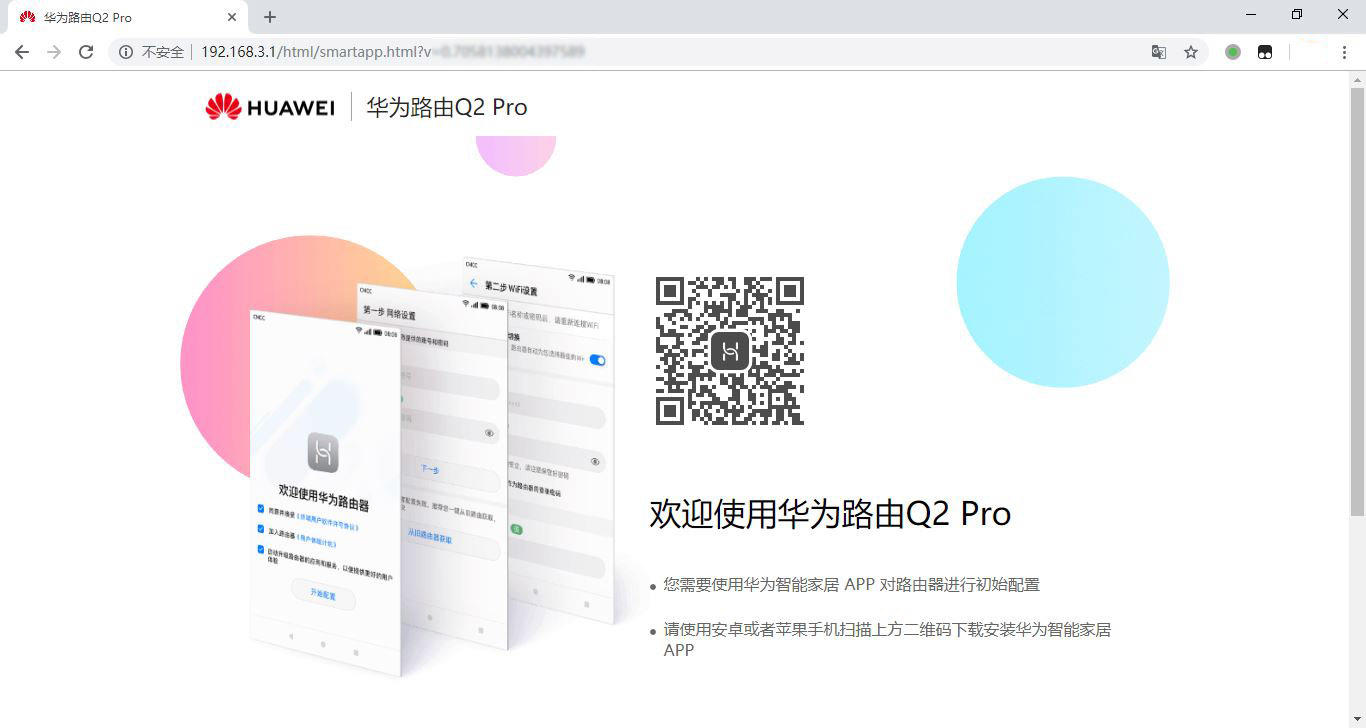Open the Chrome three-dot menu
Viewport: 1366px width, 728px height.
tap(1344, 52)
